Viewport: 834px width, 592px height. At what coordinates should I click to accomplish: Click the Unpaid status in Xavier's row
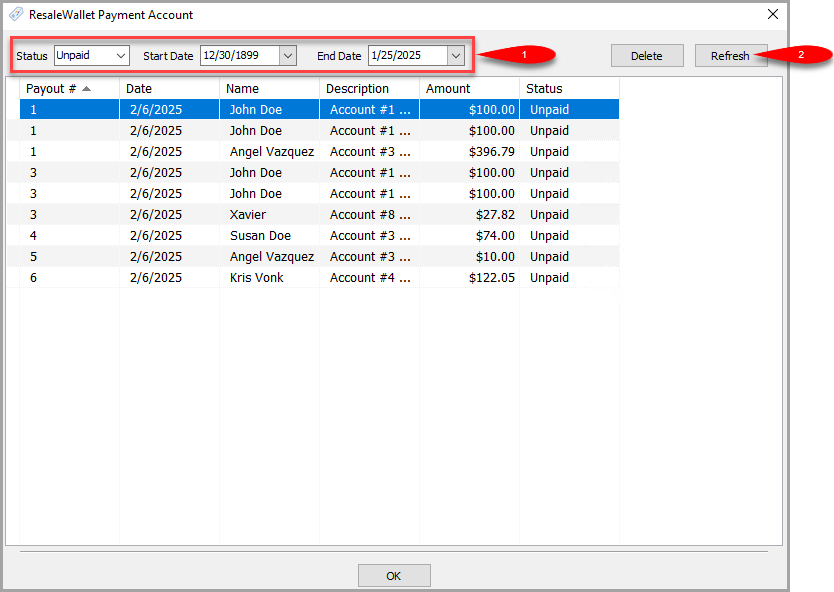(569, 214)
